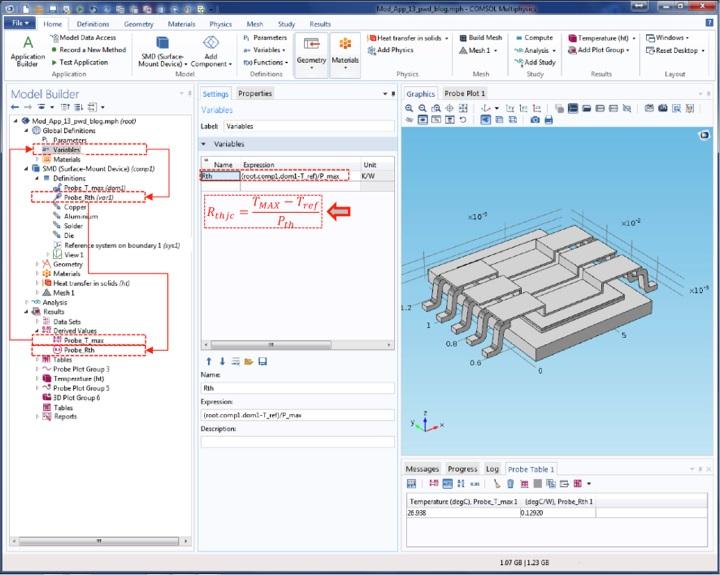
Task: Click Mesh 1 in the ribbon
Action: tap(478, 50)
